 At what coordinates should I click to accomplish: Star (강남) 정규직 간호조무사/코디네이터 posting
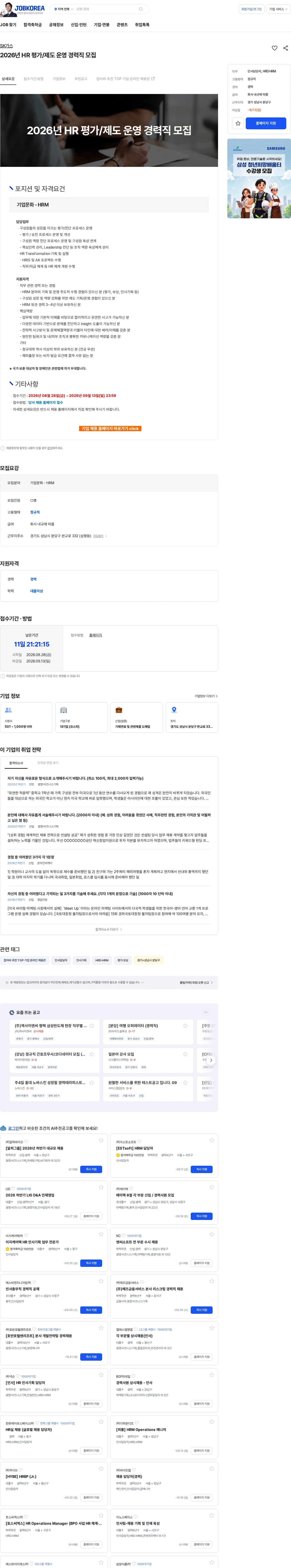[x=92, y=1054]
